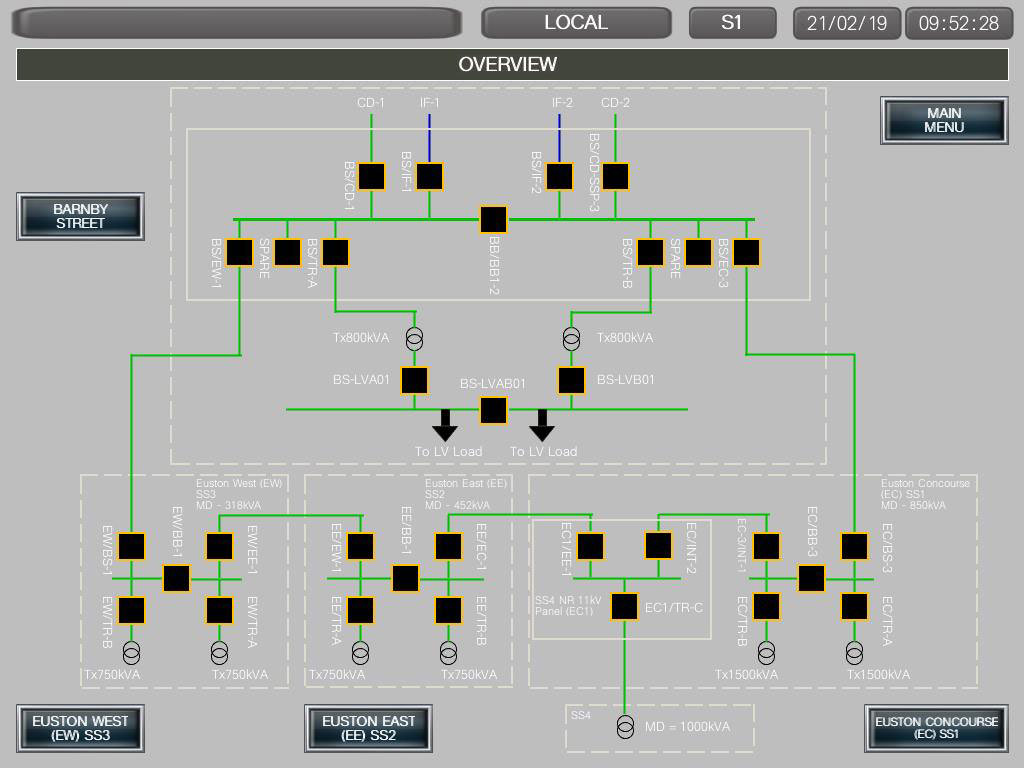Click breaker BS/EC-3
The height and width of the screenshot is (768, 1024).
tap(745, 252)
